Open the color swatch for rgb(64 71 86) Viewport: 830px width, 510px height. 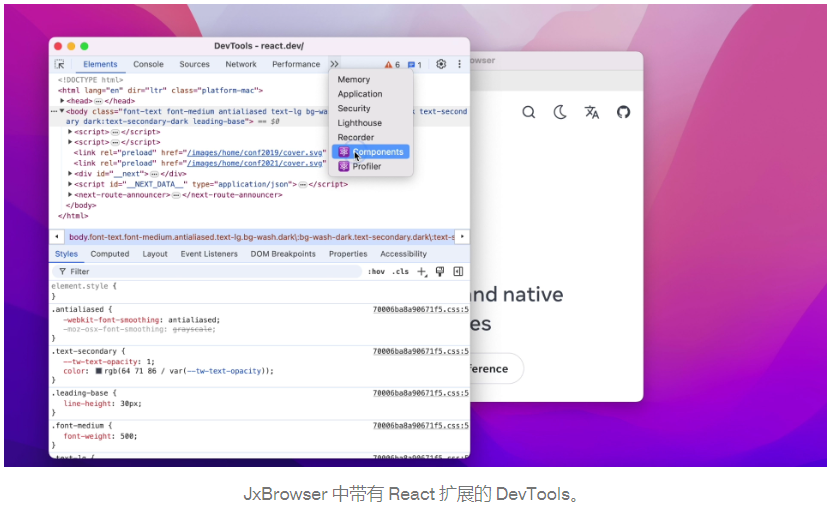[98, 371]
